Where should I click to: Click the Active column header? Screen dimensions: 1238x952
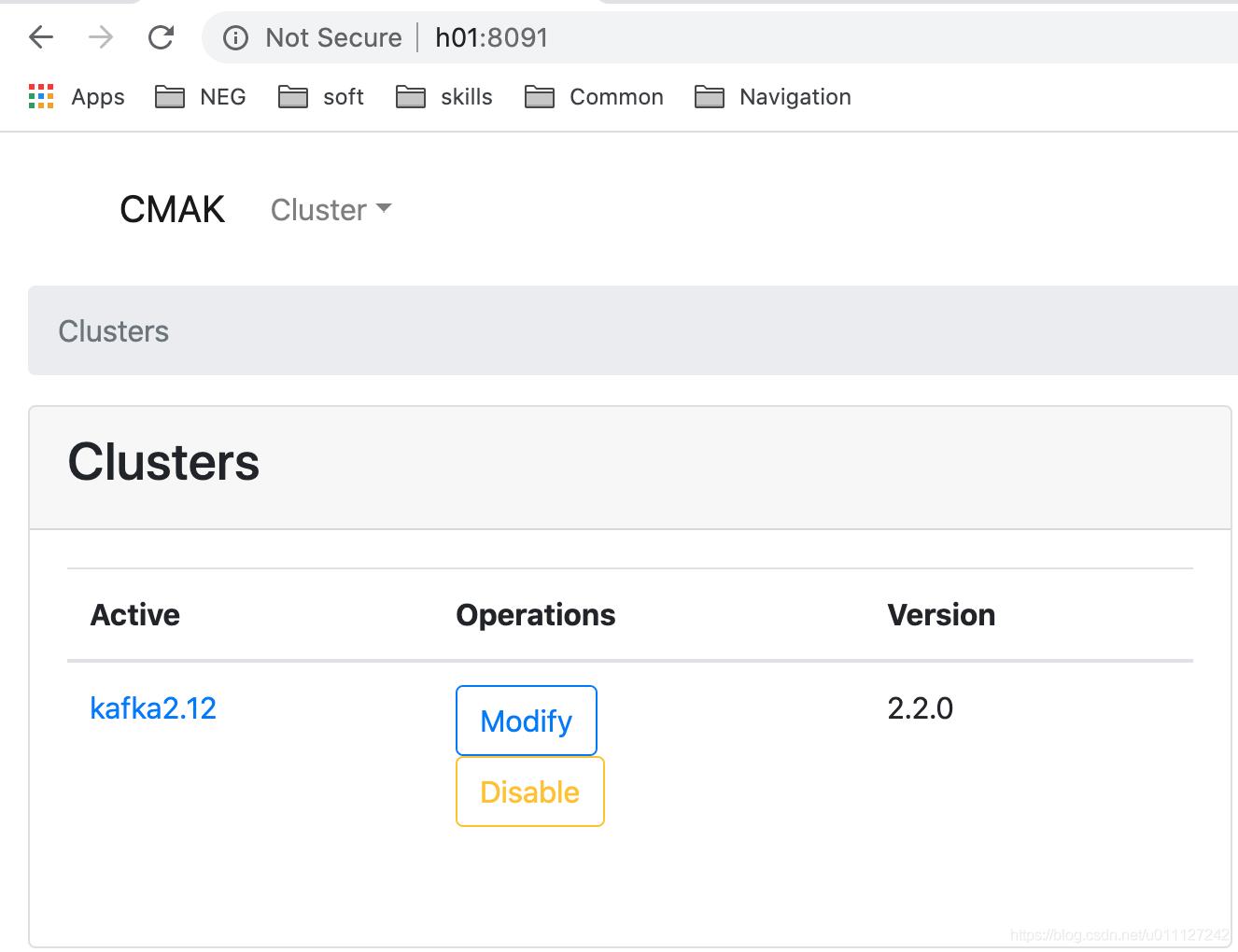134,614
